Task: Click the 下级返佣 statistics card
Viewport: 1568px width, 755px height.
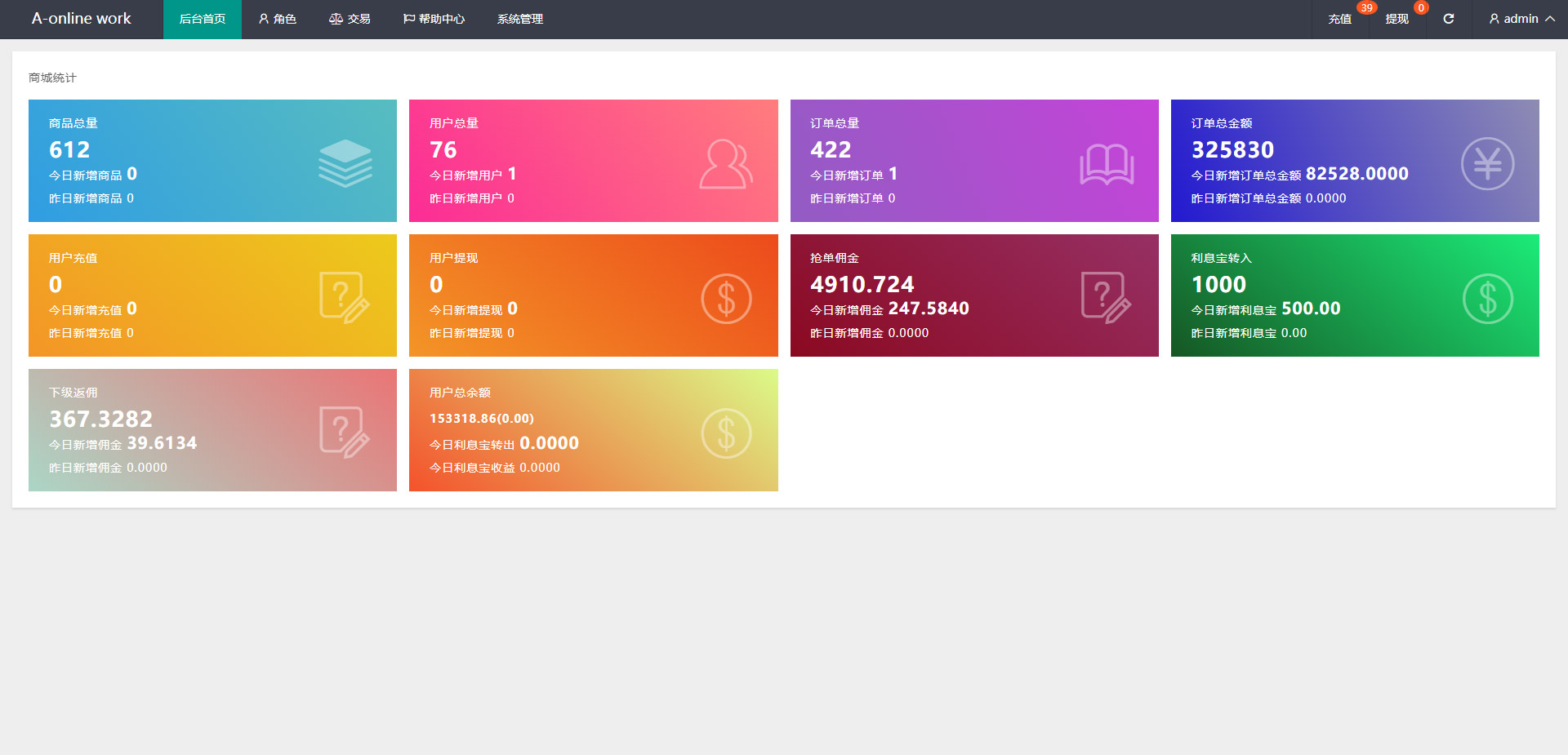Action: [x=212, y=430]
